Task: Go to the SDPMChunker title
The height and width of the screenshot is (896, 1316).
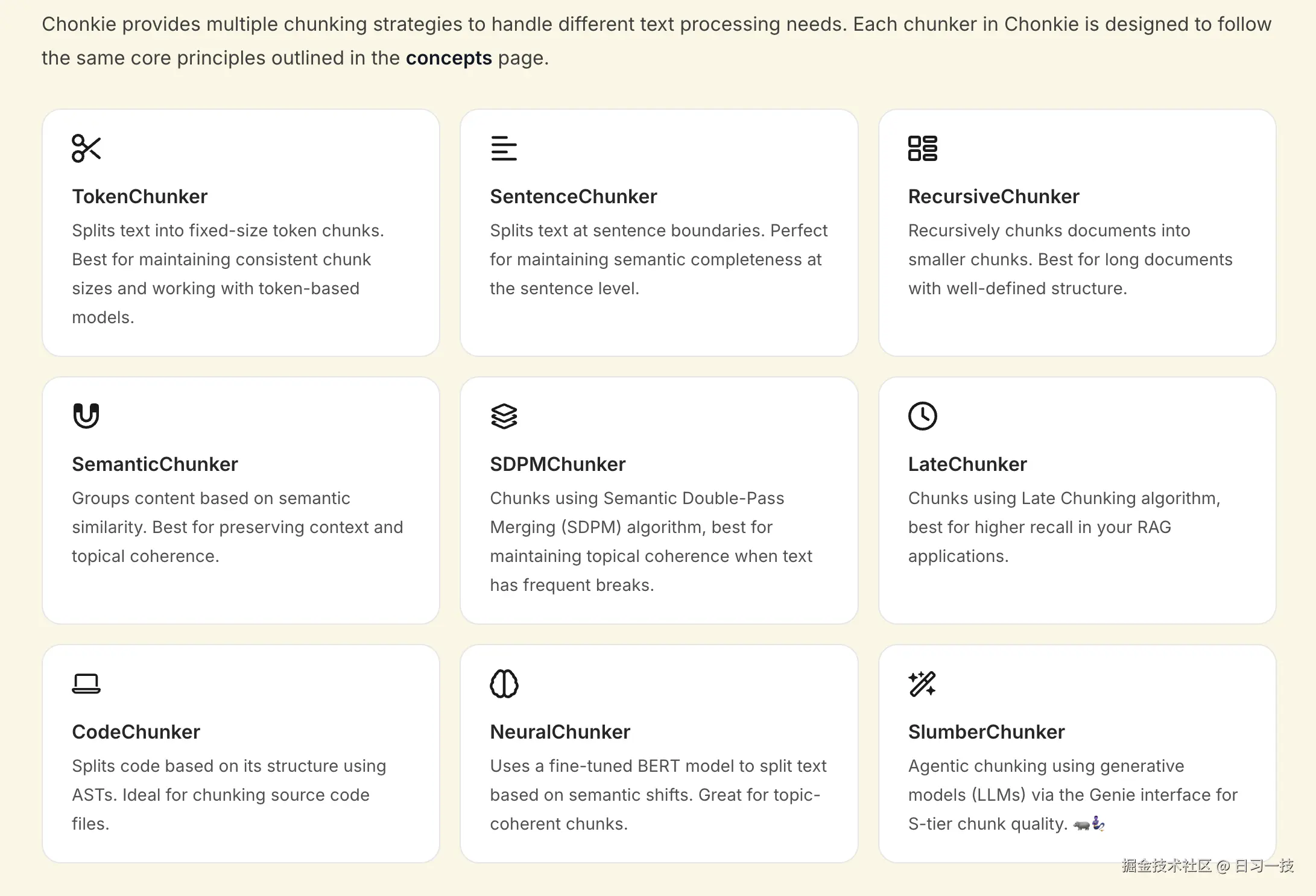Action: (557, 464)
